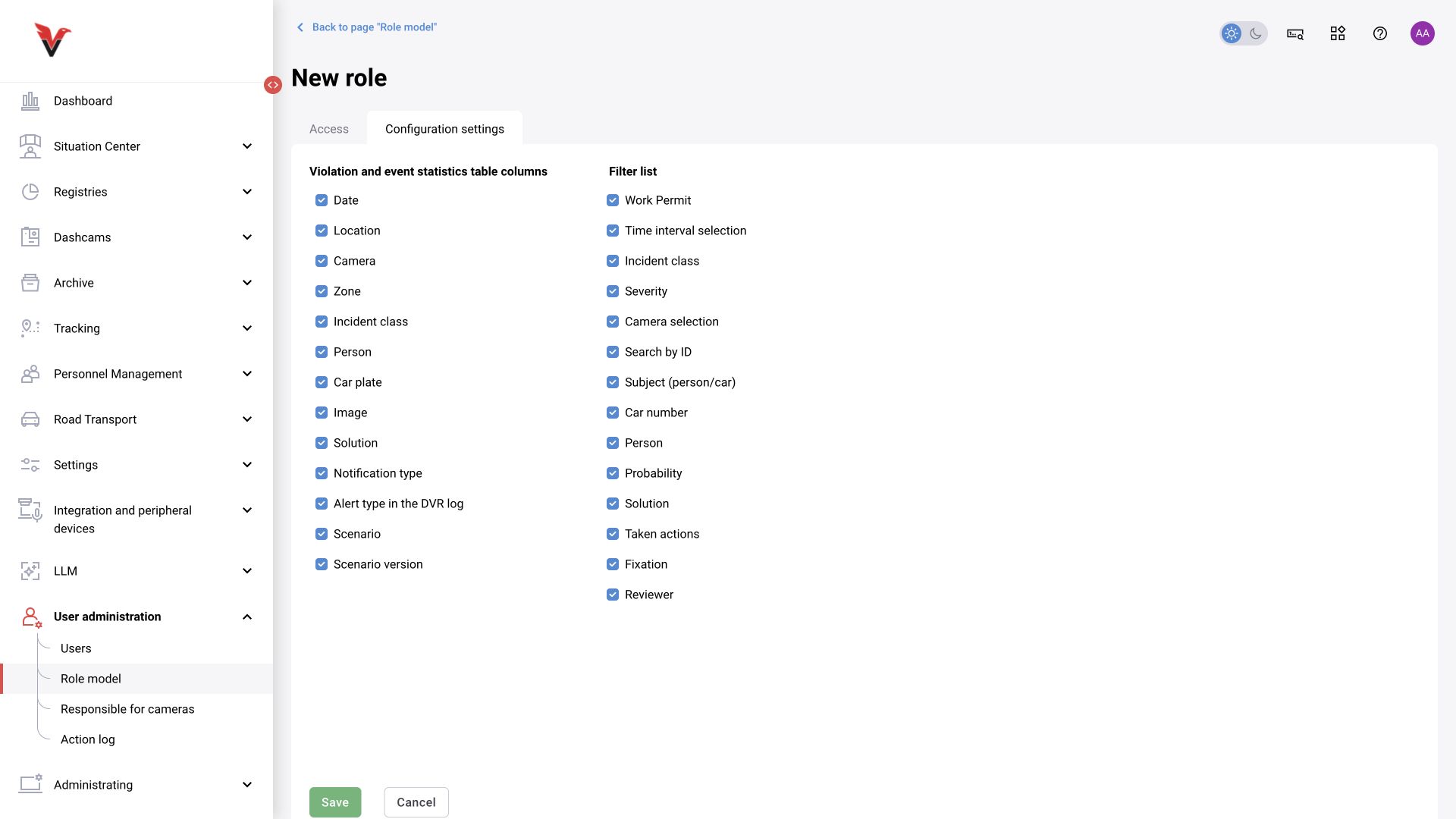Uncheck the Car plate column checkbox
1456x819 pixels.
pyautogui.click(x=322, y=382)
